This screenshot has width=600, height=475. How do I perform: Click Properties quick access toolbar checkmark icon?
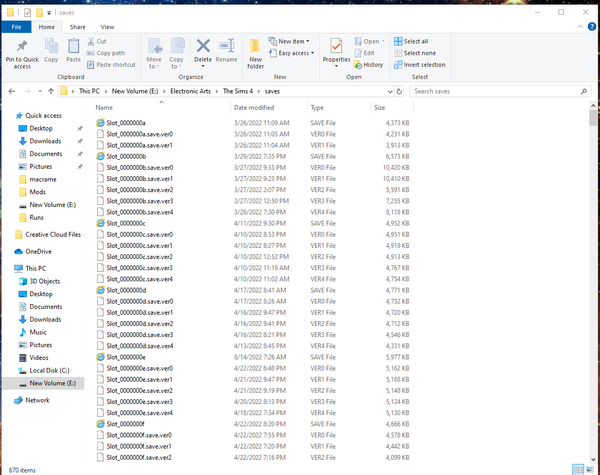click(28, 13)
